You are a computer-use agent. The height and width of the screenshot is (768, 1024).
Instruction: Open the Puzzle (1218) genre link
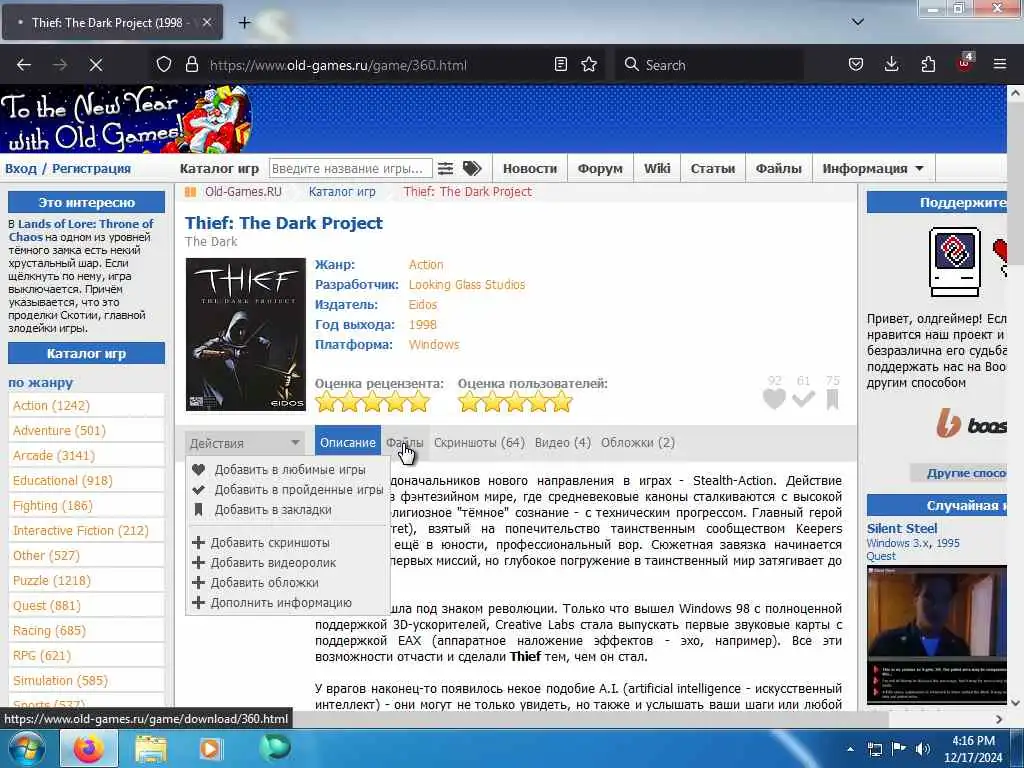point(52,581)
